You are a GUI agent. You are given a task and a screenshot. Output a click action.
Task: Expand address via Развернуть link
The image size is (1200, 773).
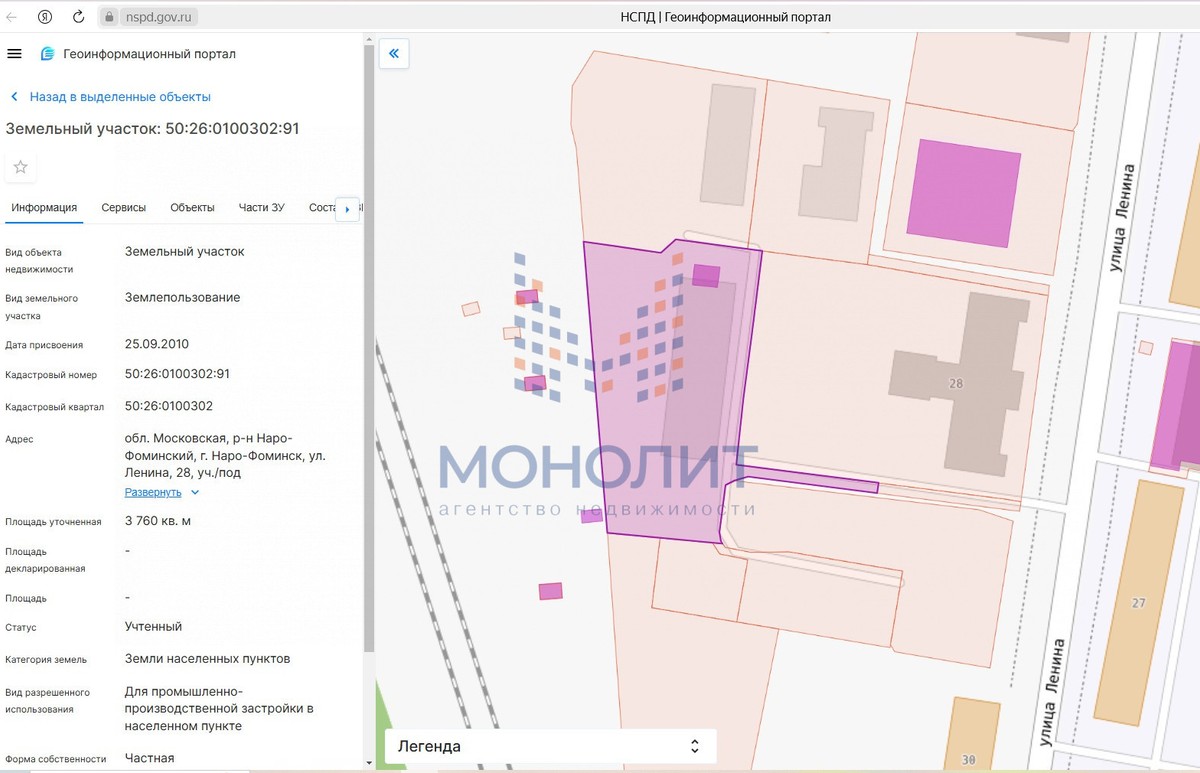point(153,492)
